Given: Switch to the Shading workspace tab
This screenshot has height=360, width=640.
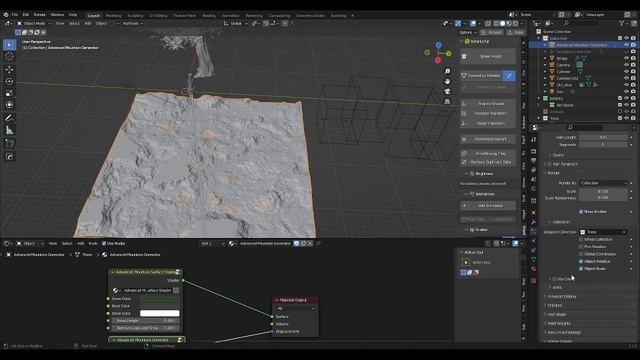Looking at the screenshot, I should click(209, 16).
